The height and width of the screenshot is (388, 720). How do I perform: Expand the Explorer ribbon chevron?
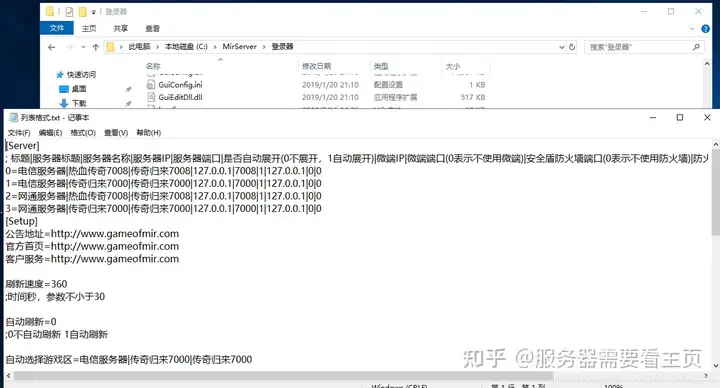pyautogui.click(x=692, y=29)
